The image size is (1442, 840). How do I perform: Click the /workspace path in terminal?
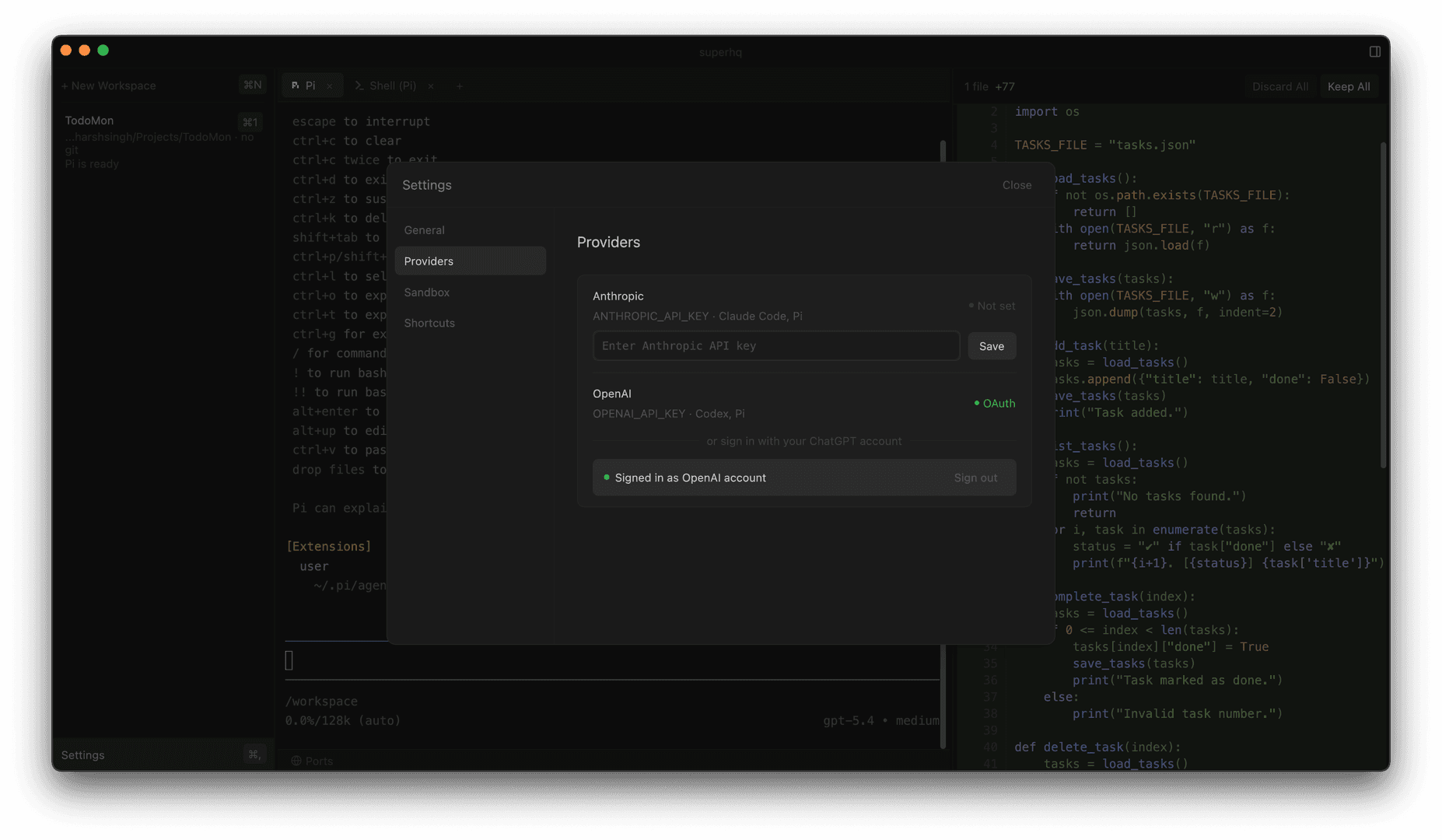tap(321, 702)
